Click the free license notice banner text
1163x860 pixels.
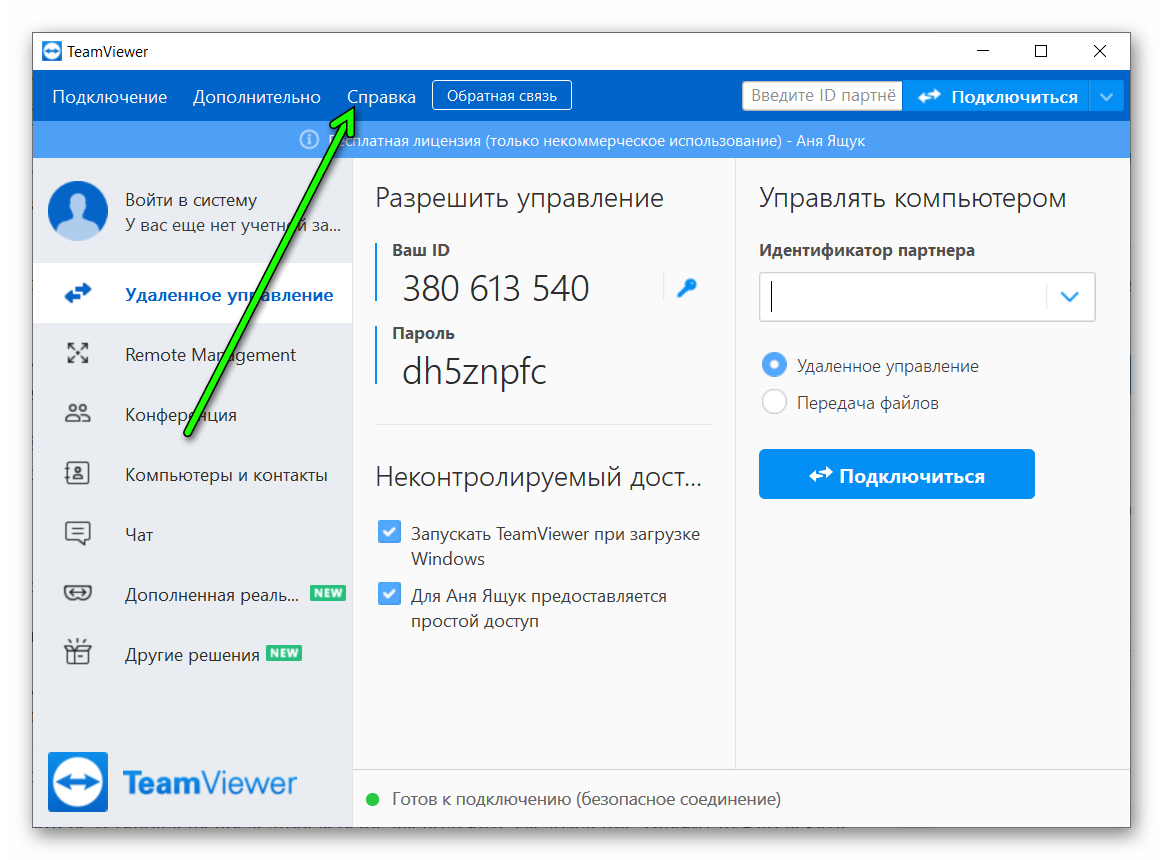tap(597, 140)
